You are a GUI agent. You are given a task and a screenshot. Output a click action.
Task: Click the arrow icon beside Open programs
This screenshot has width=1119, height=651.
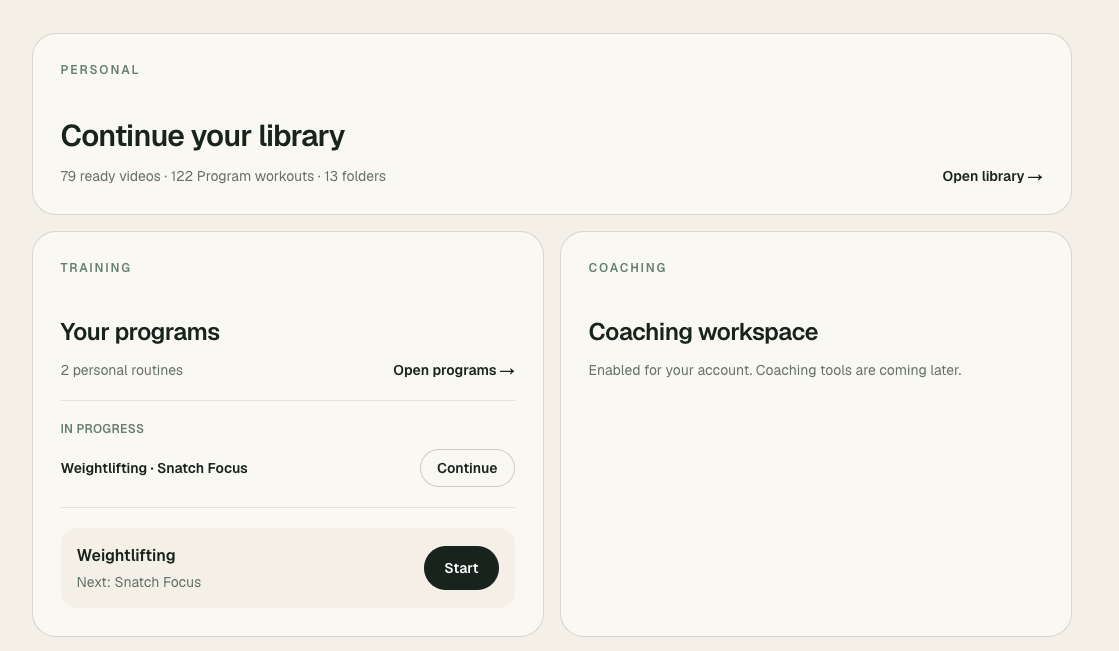click(x=507, y=371)
